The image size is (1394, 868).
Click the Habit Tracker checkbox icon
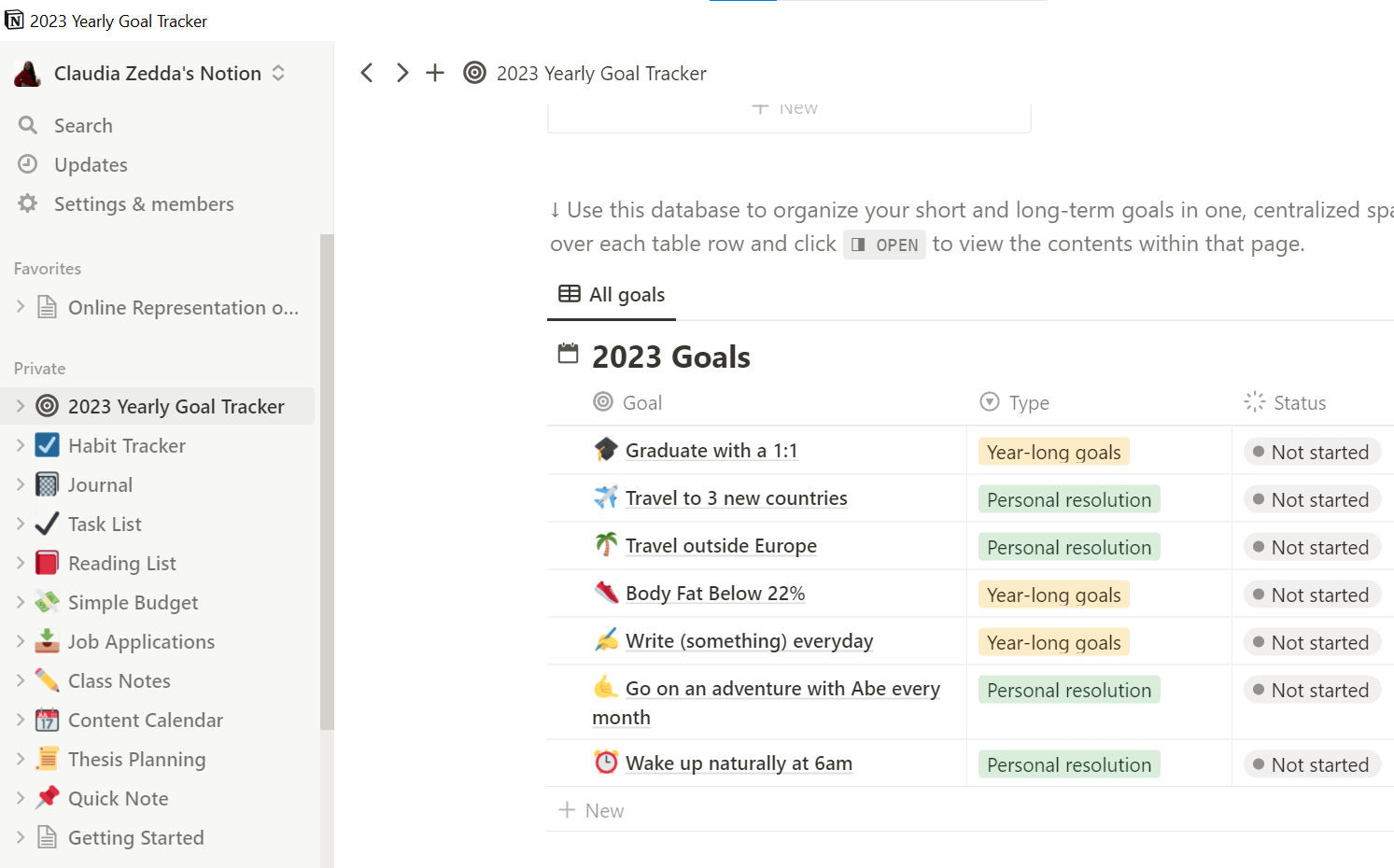coord(47,445)
